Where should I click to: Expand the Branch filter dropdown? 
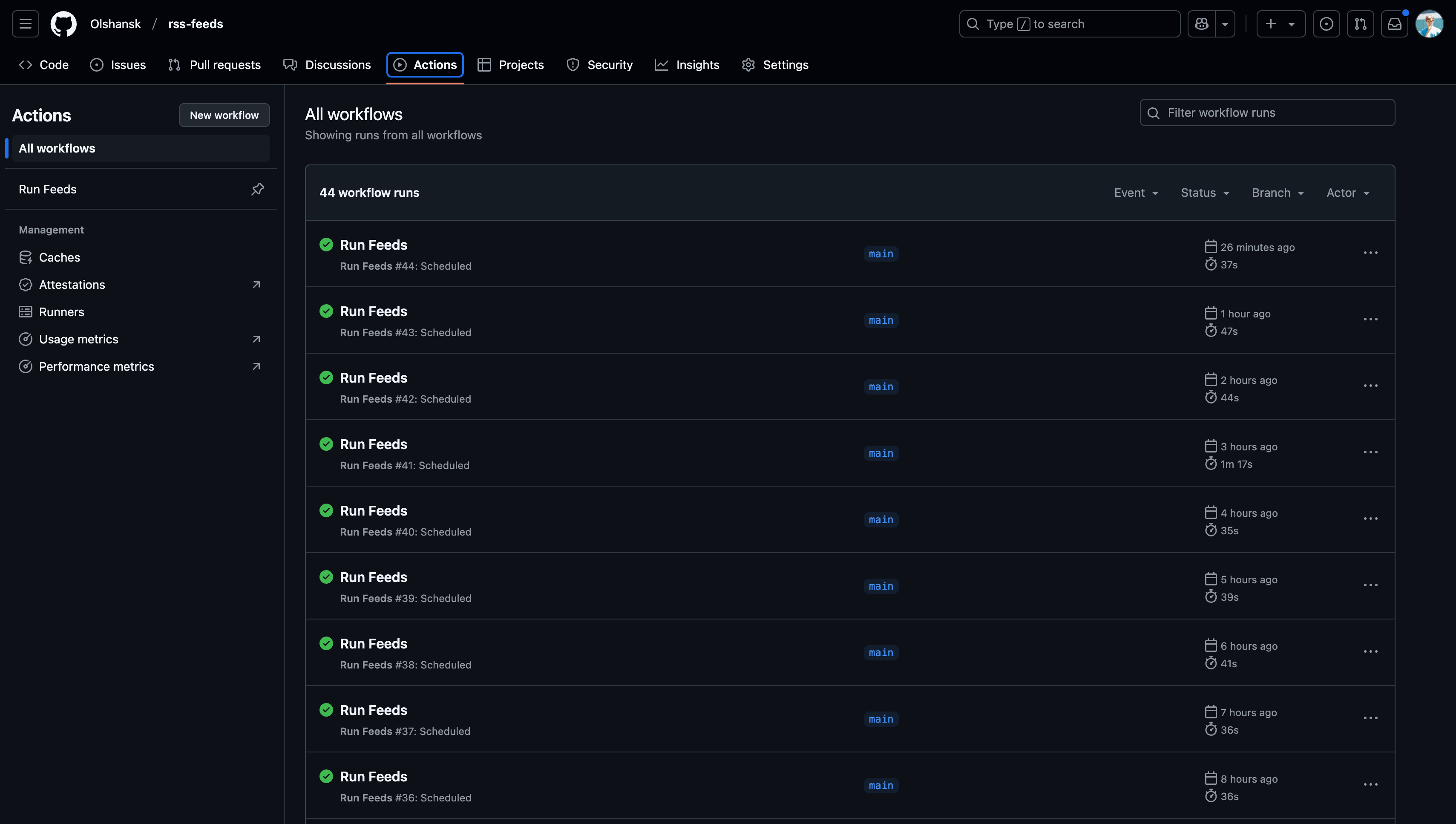(x=1278, y=193)
